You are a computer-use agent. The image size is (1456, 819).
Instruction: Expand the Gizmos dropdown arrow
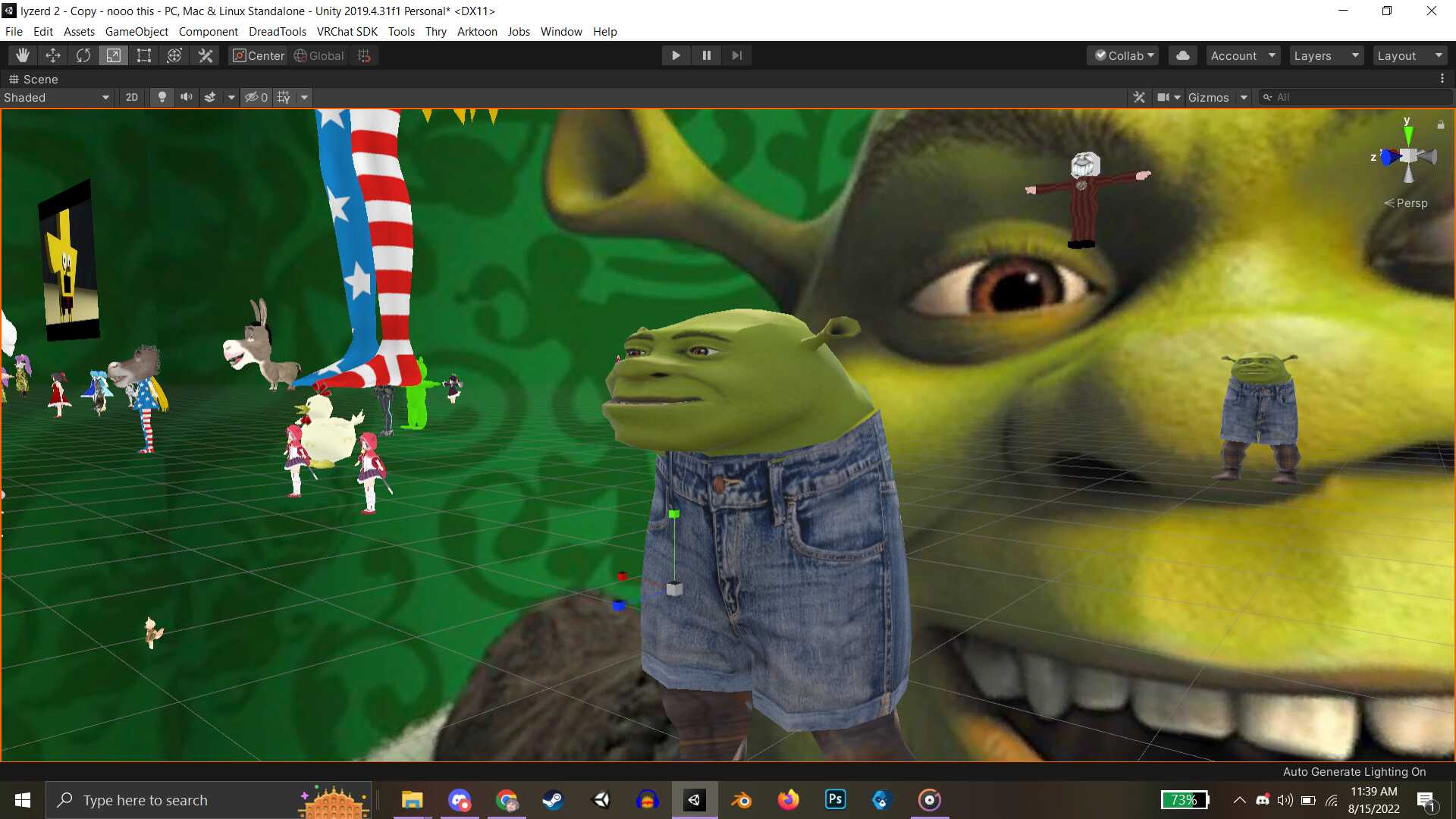(x=1244, y=97)
